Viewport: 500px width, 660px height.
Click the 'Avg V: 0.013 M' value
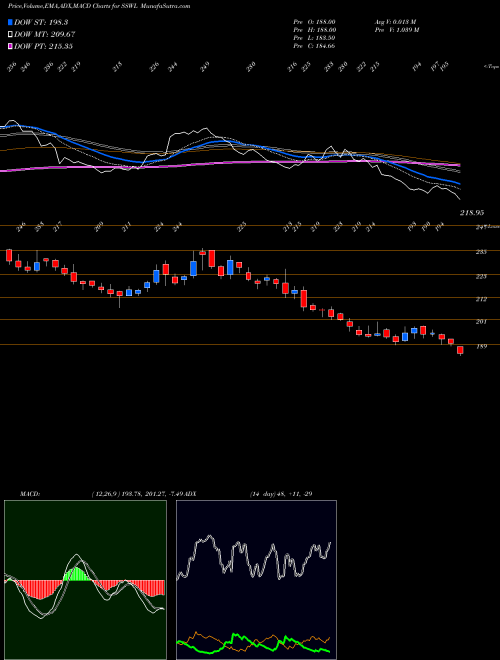[x=395, y=22]
